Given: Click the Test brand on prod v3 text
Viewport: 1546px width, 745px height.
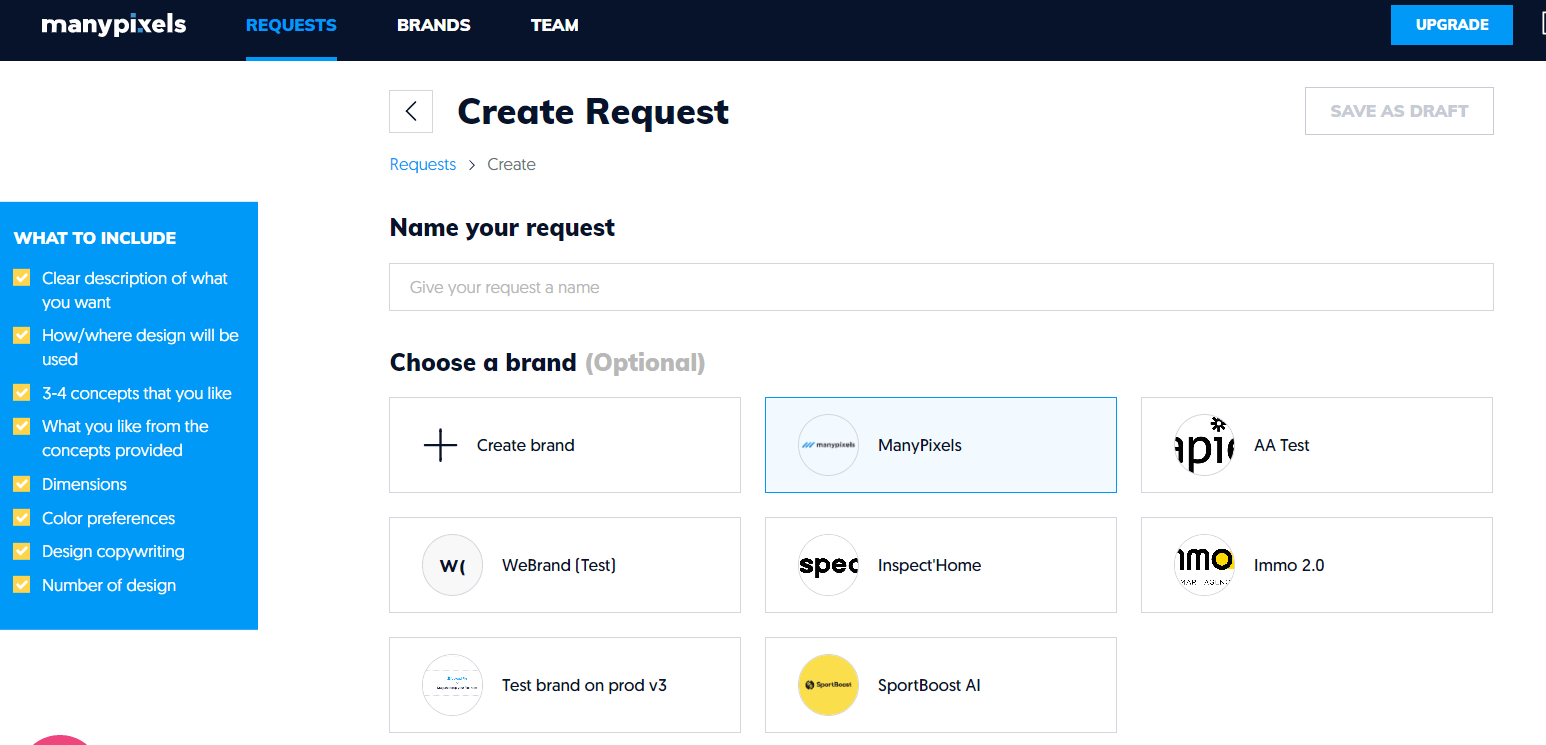Looking at the screenshot, I should (x=584, y=686).
